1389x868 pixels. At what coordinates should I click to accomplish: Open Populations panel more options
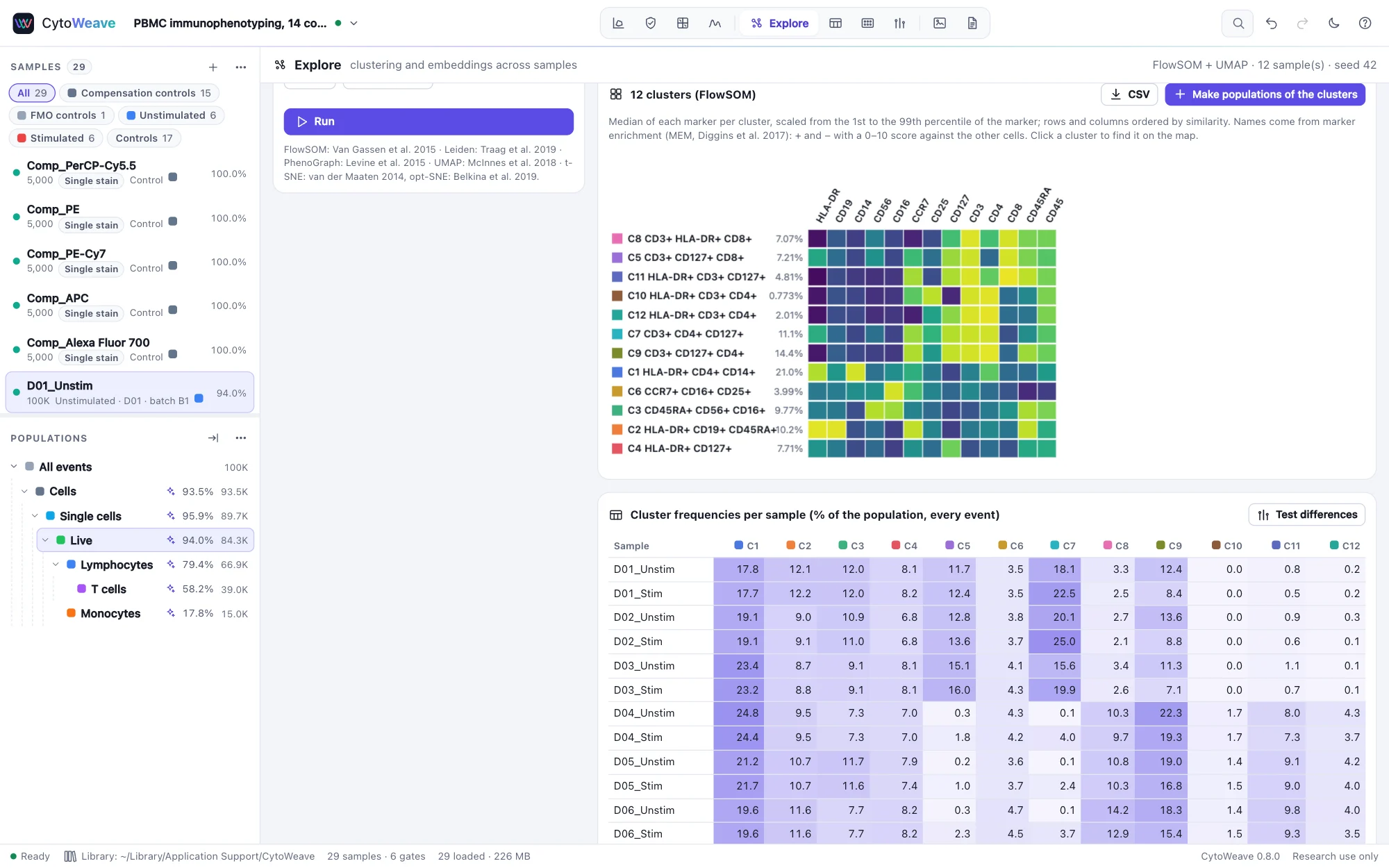pos(241,438)
